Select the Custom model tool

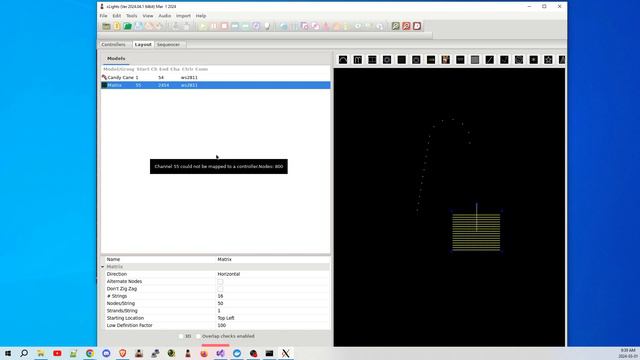tap(416, 60)
